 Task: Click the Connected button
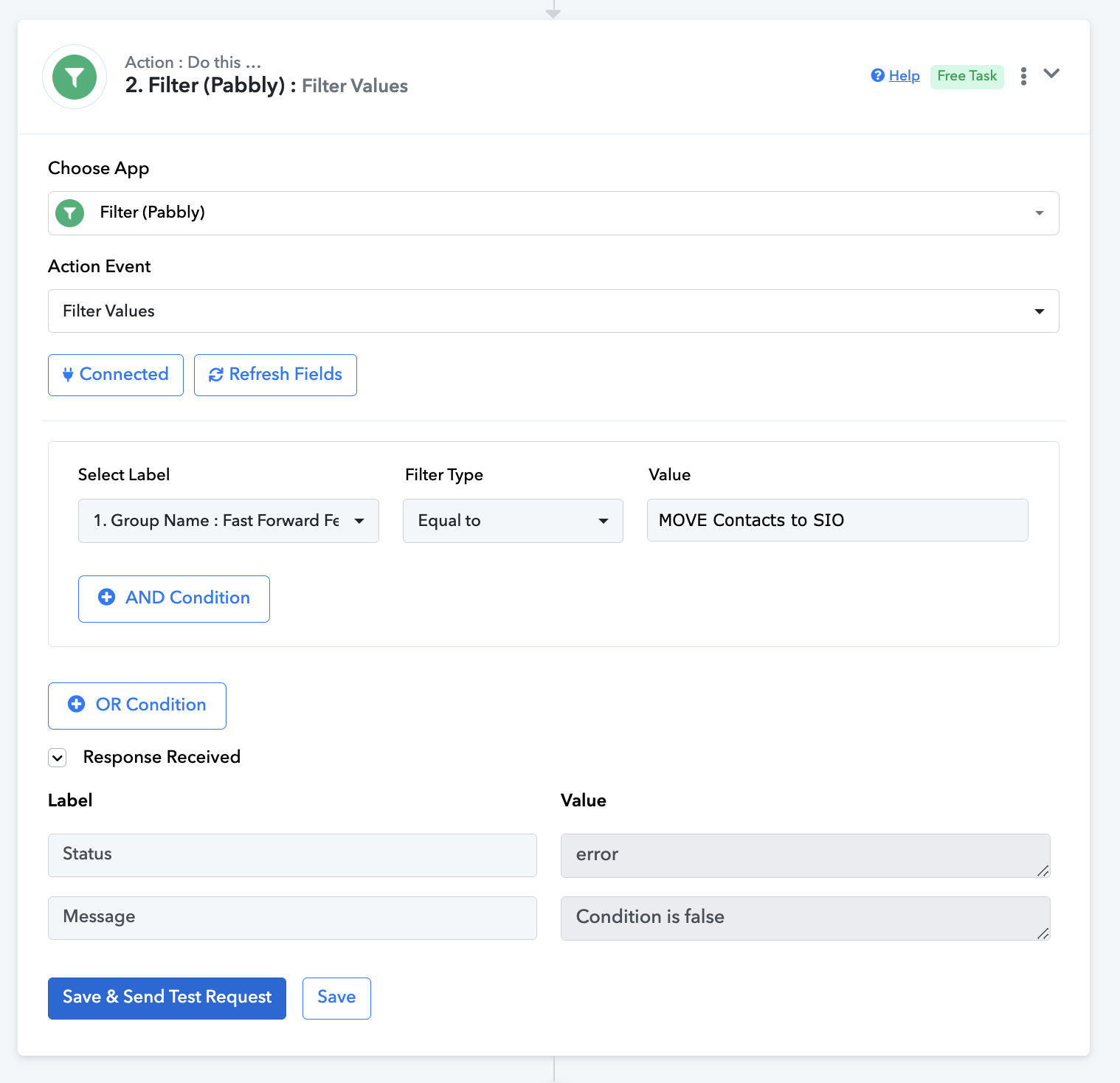(x=116, y=375)
